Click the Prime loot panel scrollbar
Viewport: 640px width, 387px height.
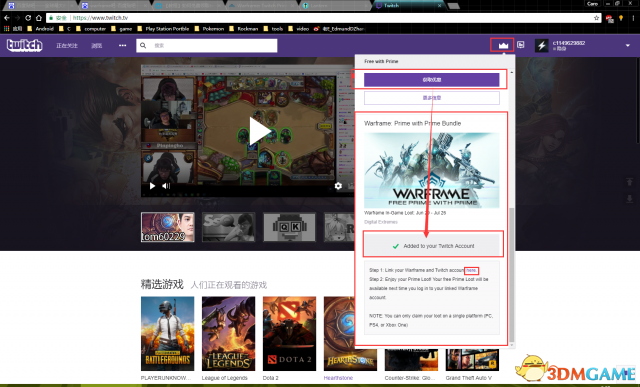[512, 274]
